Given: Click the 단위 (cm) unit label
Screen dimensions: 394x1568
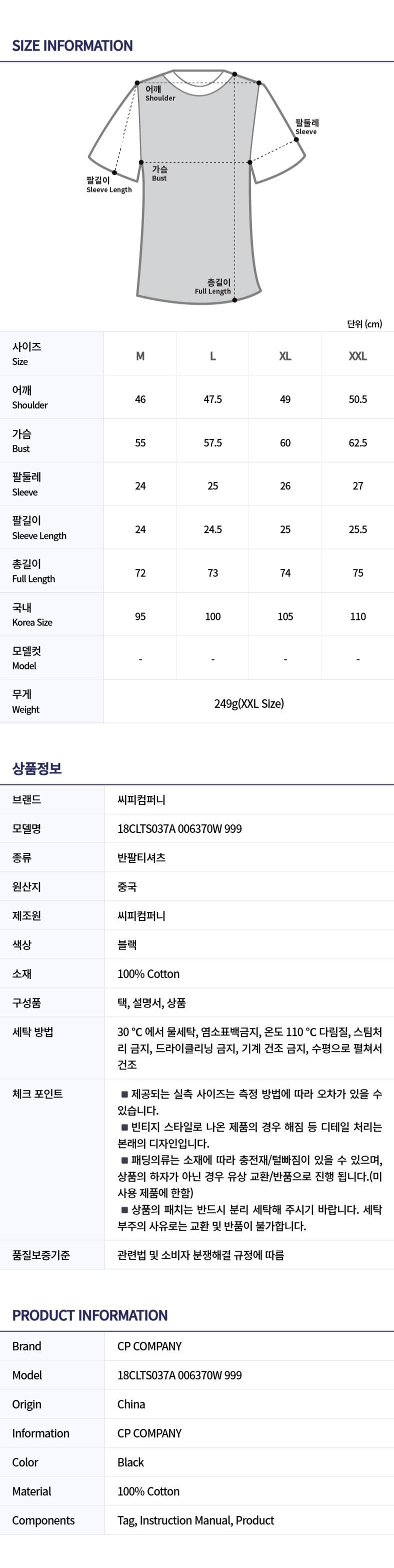Looking at the screenshot, I should tap(364, 324).
